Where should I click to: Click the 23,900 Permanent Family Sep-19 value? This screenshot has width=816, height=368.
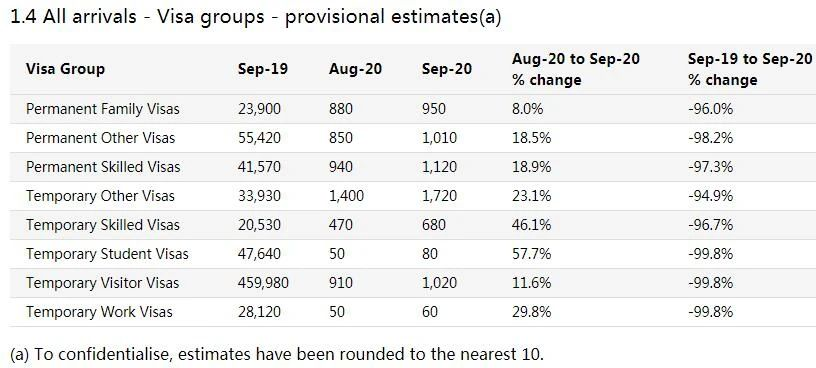click(x=259, y=109)
